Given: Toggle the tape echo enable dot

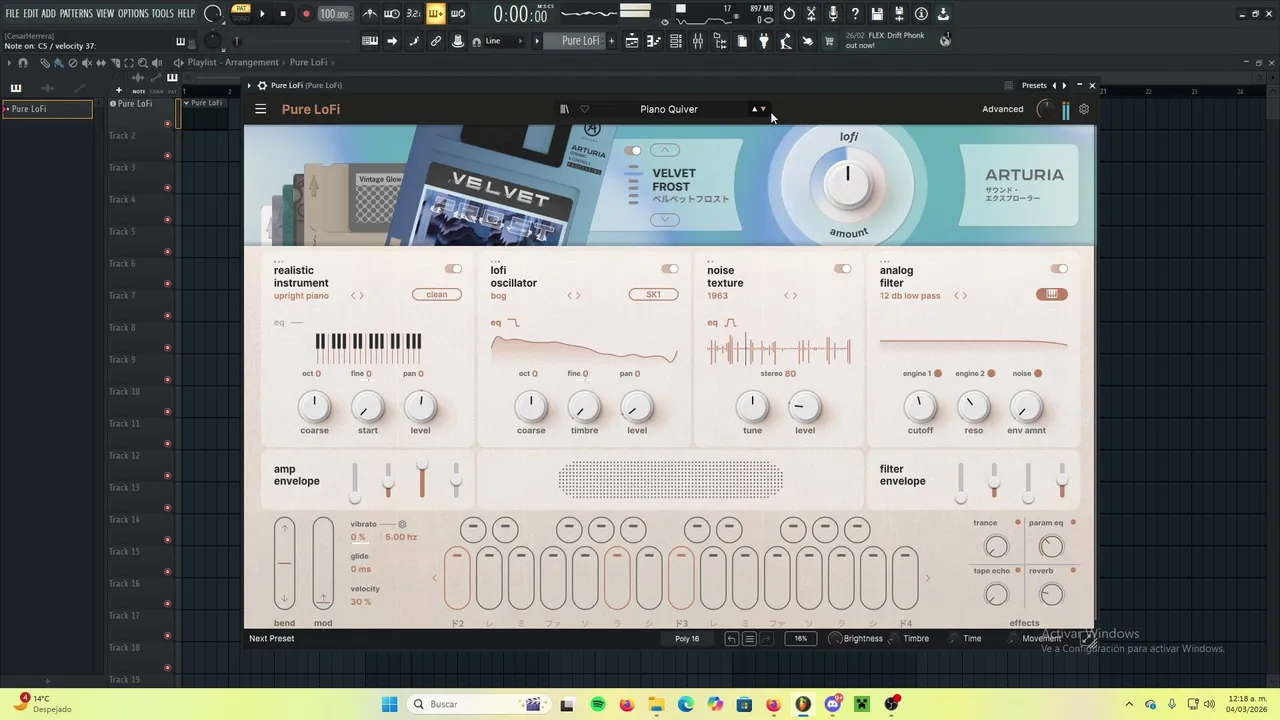Looking at the screenshot, I should [1018, 571].
